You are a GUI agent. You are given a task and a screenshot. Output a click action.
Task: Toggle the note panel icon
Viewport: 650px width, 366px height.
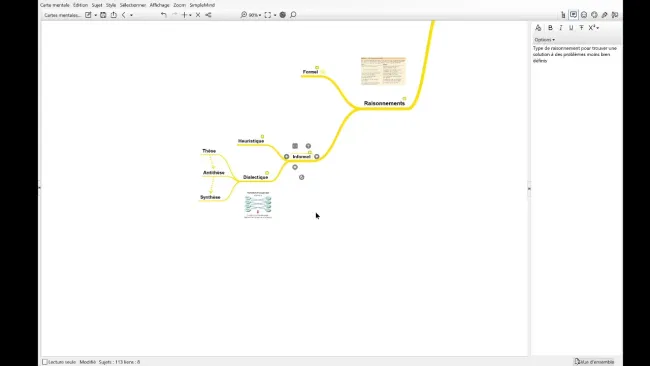coord(573,15)
